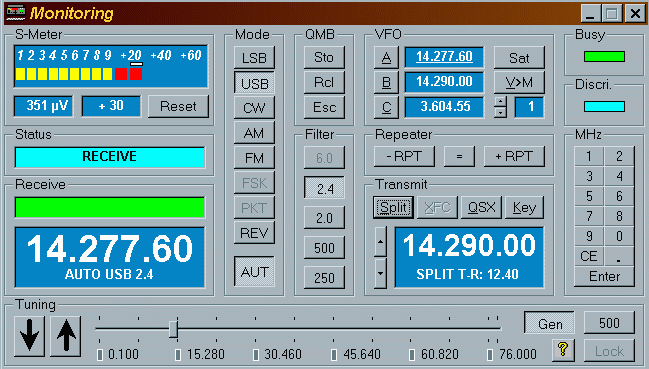Set minus repeater shift with -RPT
Screen dimensions: 649x369
[404, 156]
